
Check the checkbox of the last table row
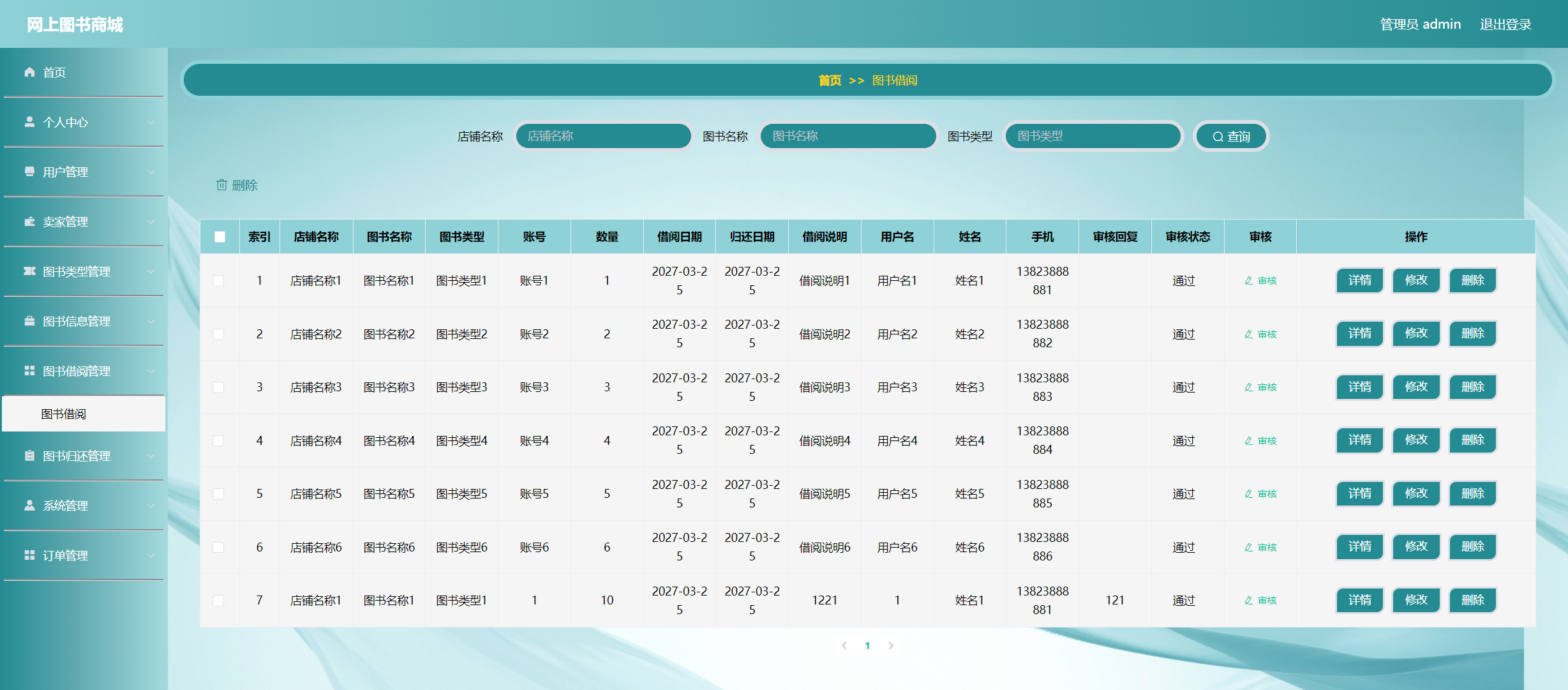pos(220,600)
